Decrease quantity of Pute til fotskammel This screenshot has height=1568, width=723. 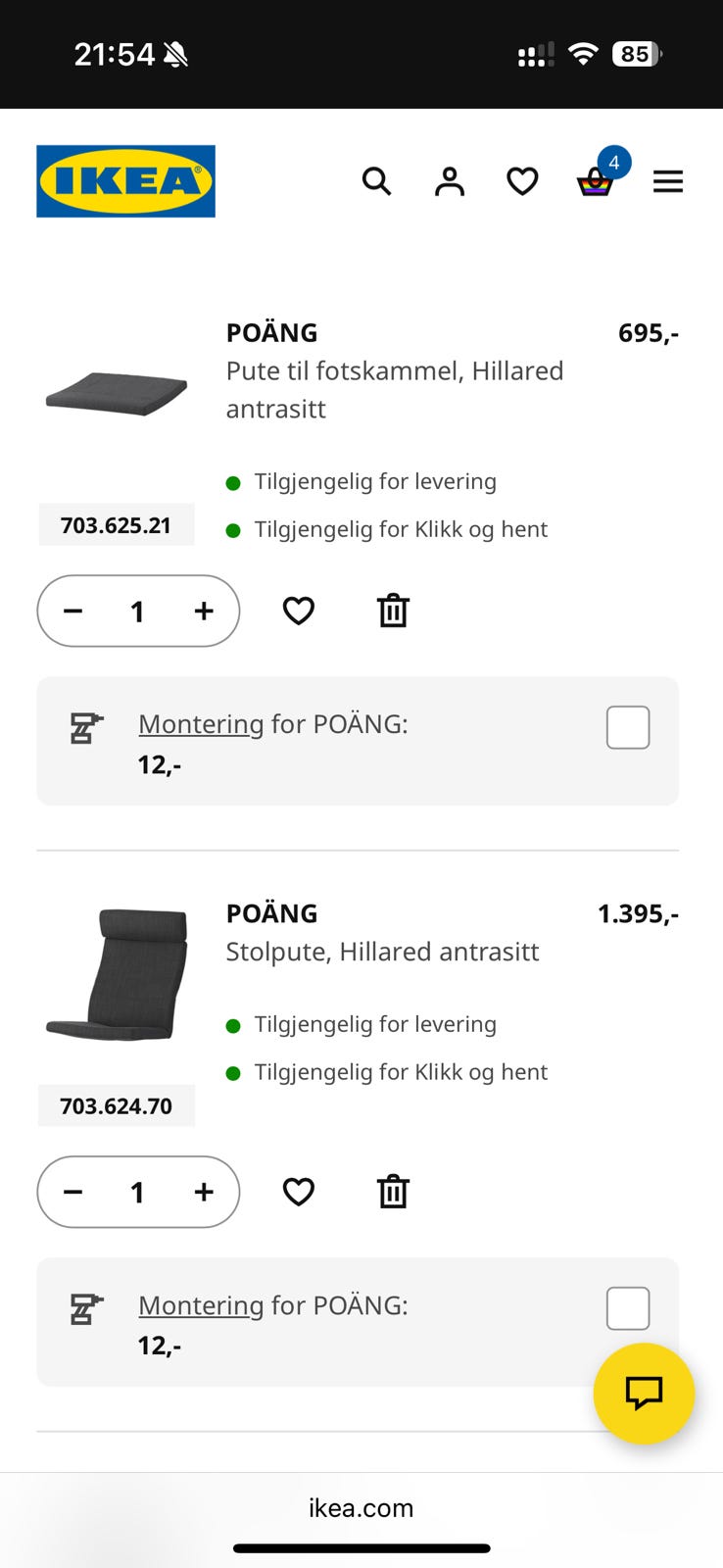pyautogui.click(x=73, y=611)
